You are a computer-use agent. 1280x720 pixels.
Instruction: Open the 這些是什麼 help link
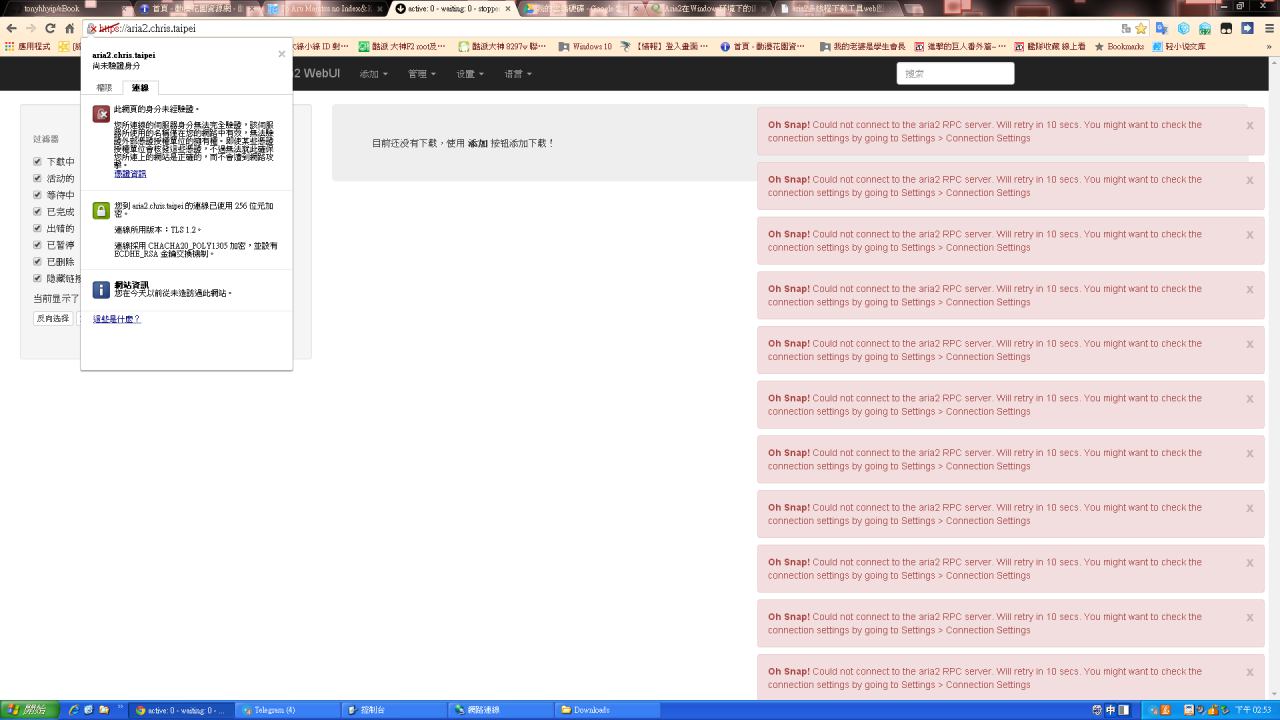tap(117, 319)
